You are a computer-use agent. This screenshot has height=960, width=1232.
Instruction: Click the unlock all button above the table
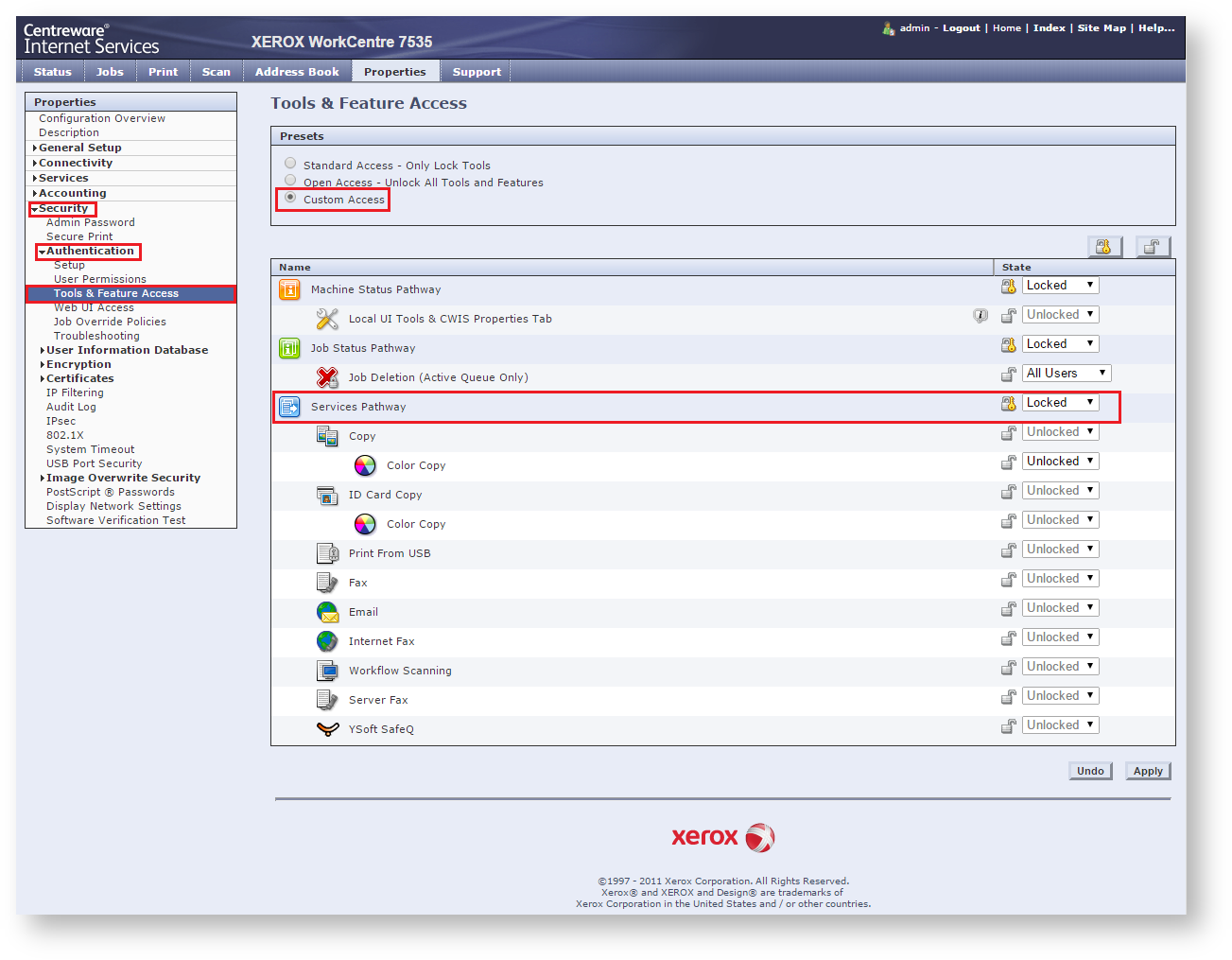coord(1153,247)
